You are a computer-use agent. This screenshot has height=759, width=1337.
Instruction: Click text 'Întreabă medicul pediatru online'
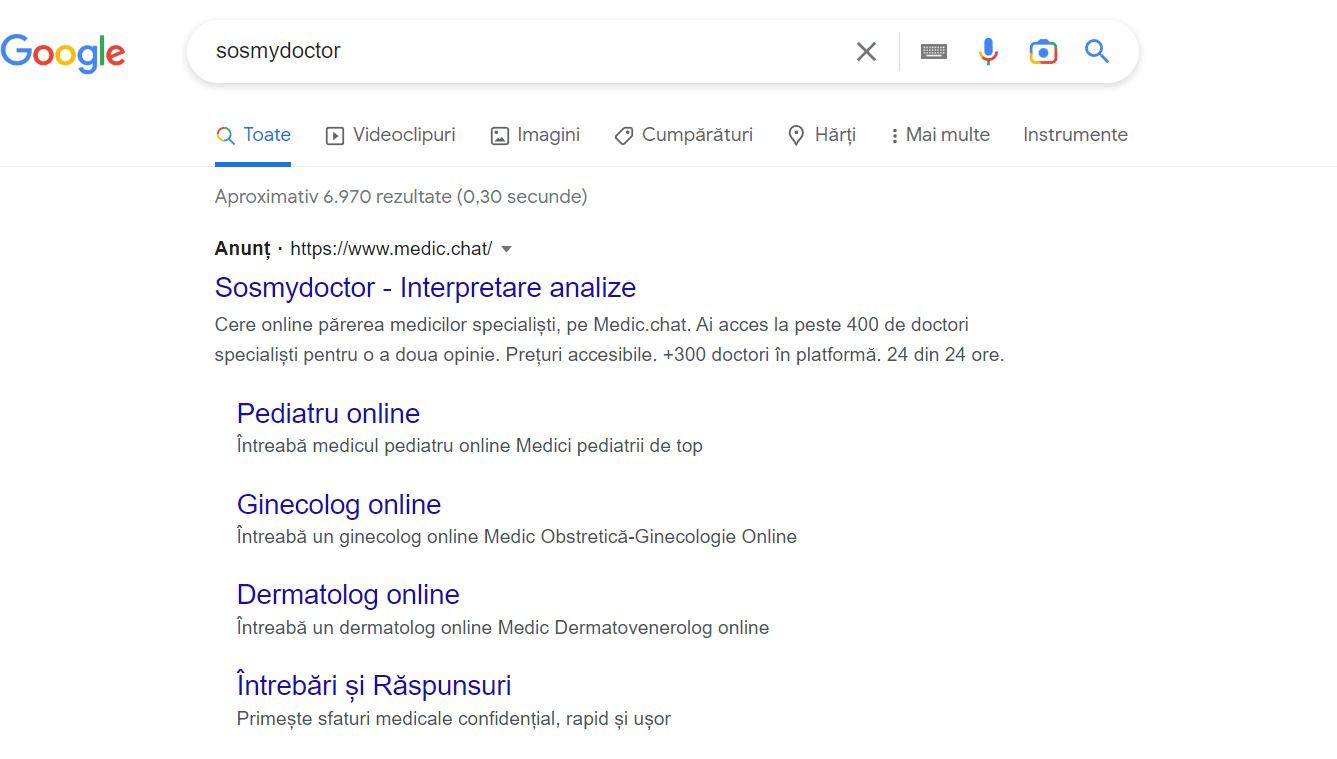click(374, 446)
